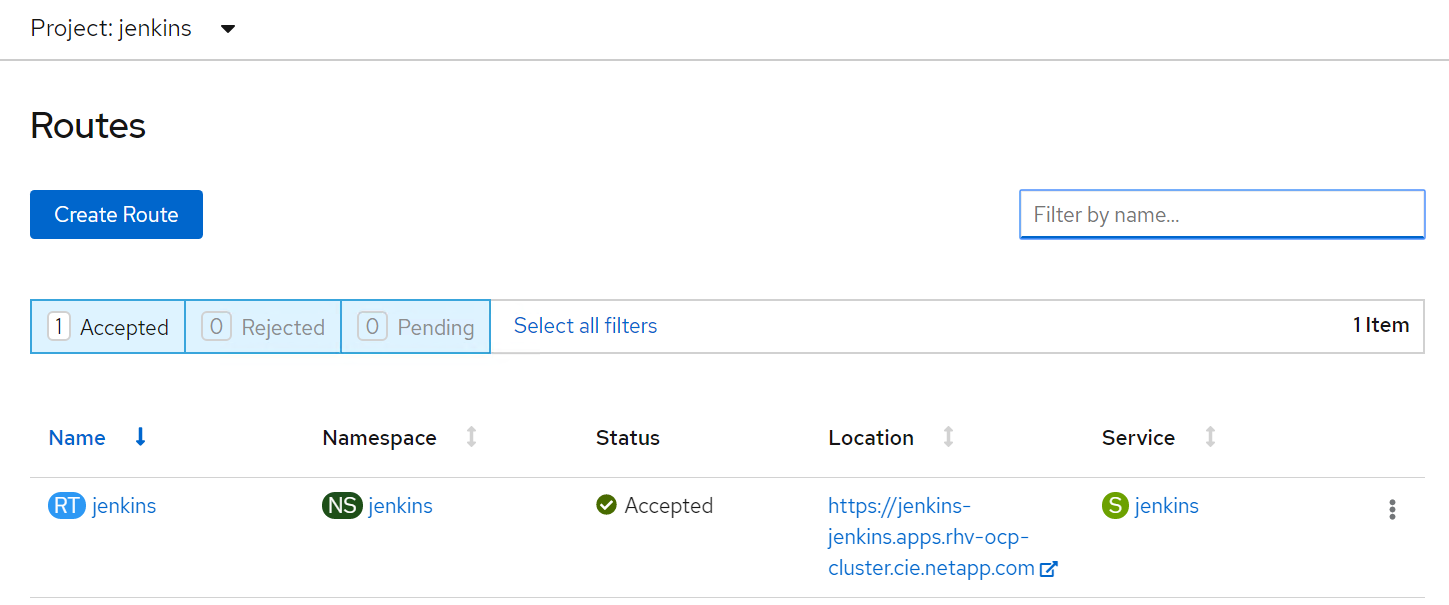Sort the table by Name header
The height and width of the screenshot is (605, 1449).
click(x=77, y=438)
